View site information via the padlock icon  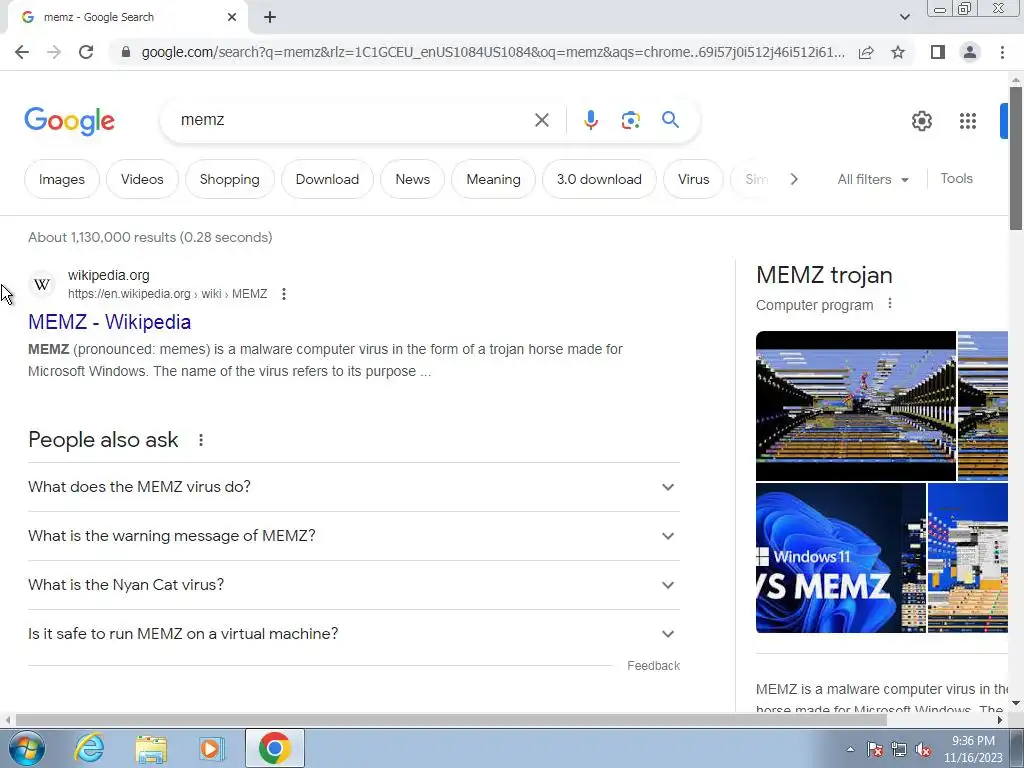(126, 52)
